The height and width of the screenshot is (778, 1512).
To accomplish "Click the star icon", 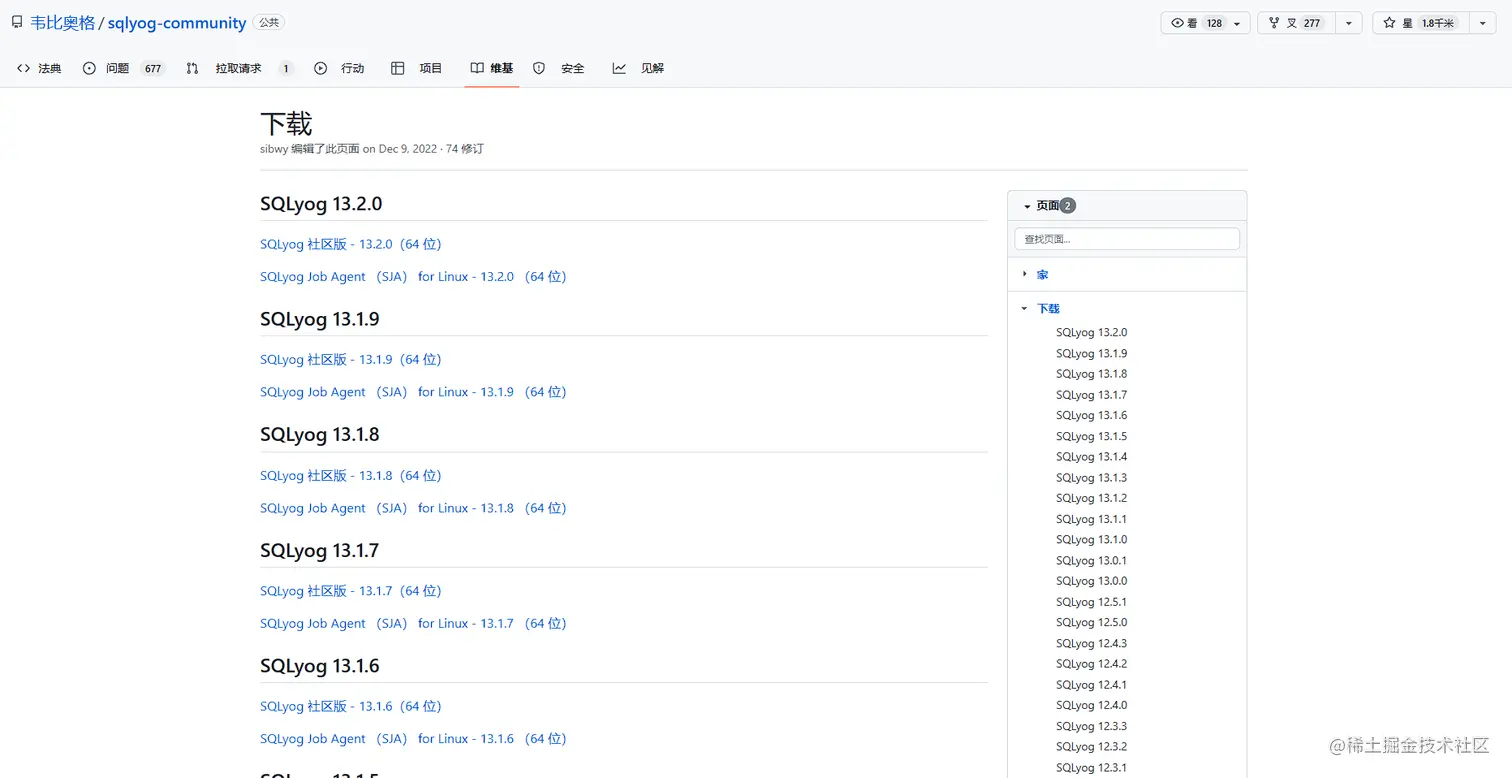I will click(x=1389, y=23).
